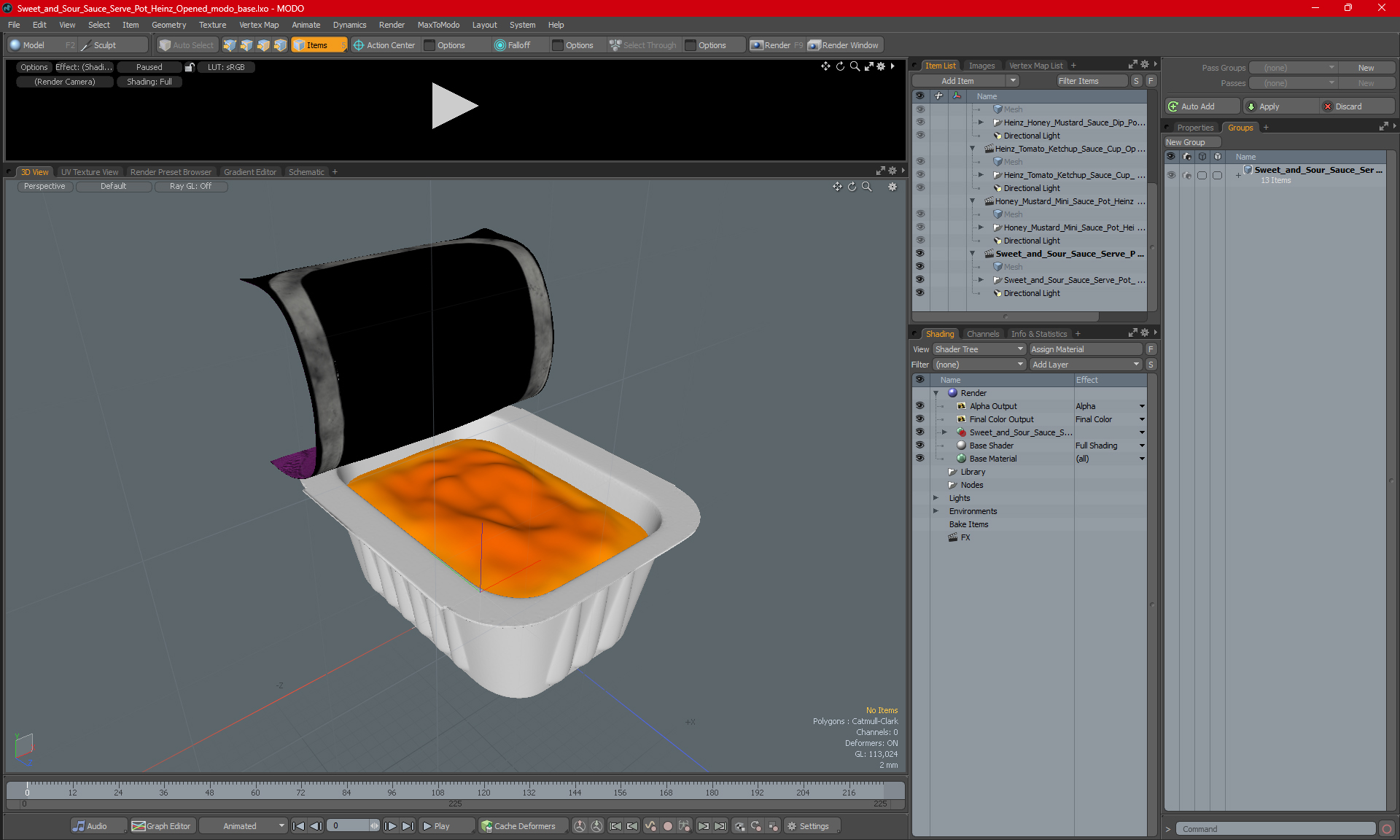Select the Action Center tool

click(384, 45)
